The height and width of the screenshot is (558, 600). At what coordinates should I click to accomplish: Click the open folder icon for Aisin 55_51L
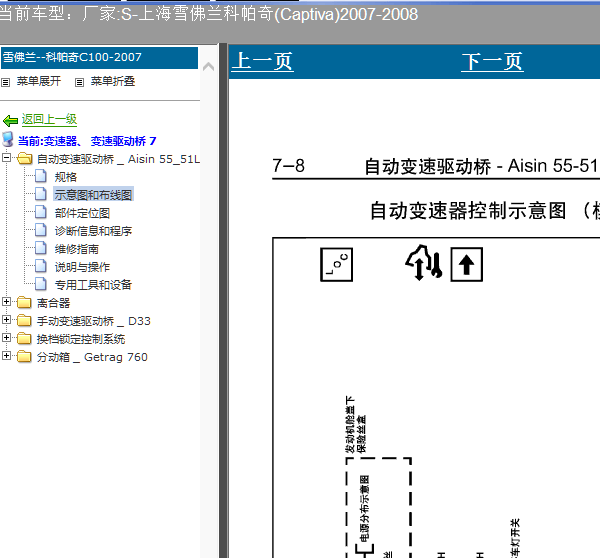click(24, 158)
